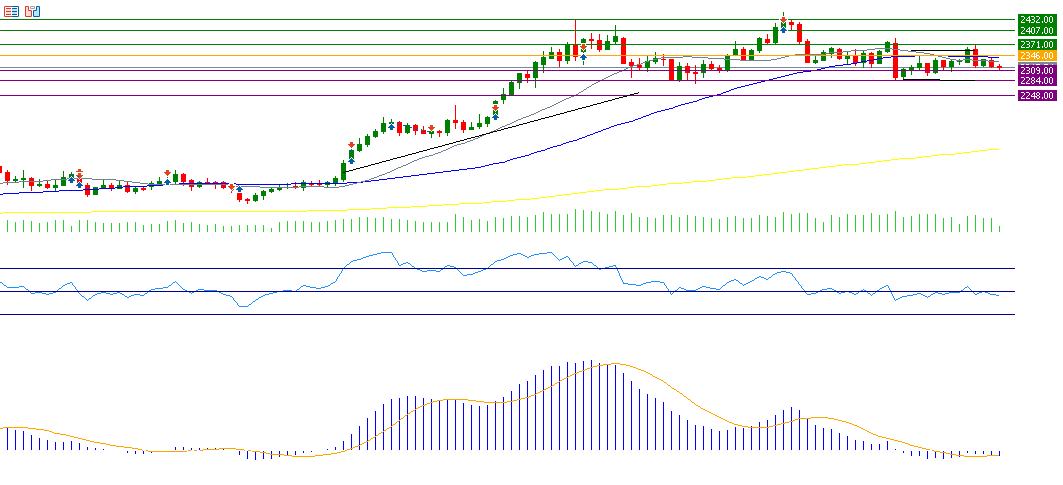
Task: Select the 2432.00 green price label
Action: (x=1037, y=19)
